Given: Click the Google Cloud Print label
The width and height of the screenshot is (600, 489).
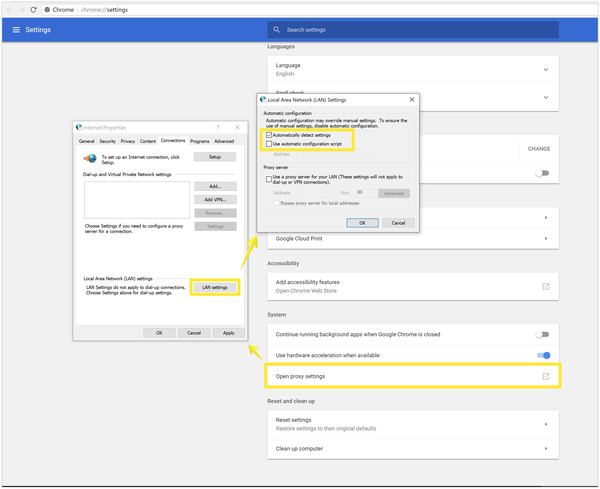Looking at the screenshot, I should tap(299, 238).
